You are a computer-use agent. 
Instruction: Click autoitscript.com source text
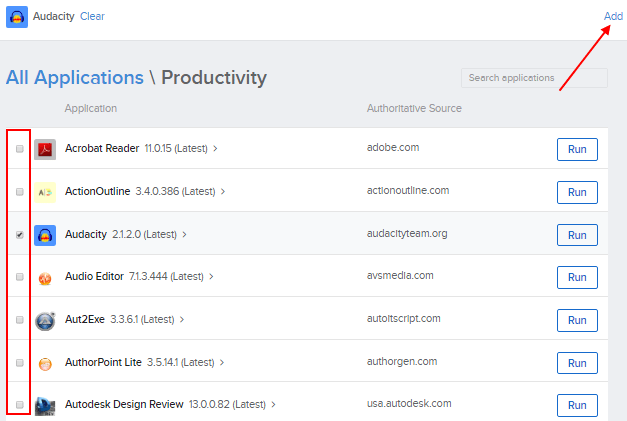[x=403, y=319]
